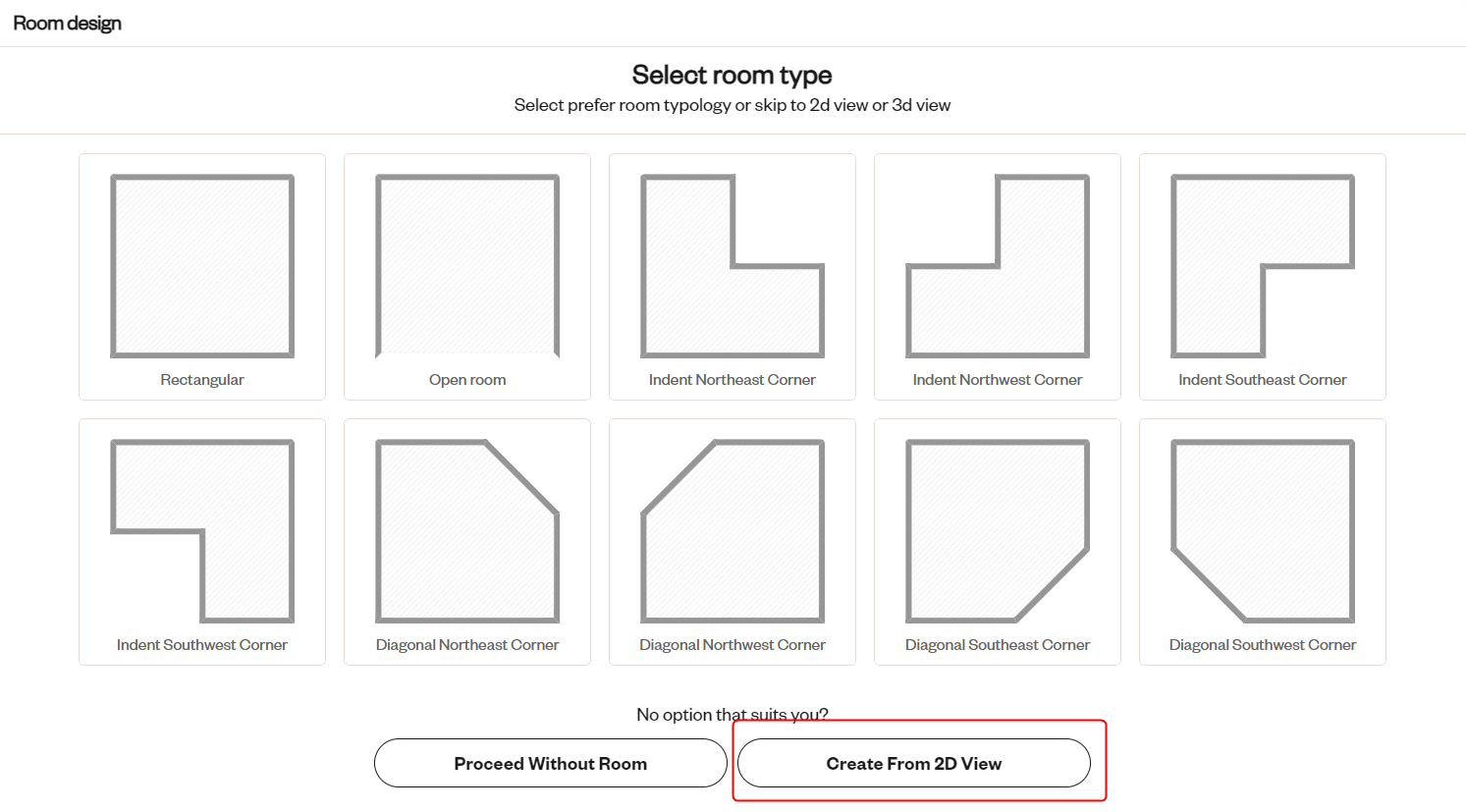
Task: Click the Open room label text
Action: coord(467,380)
